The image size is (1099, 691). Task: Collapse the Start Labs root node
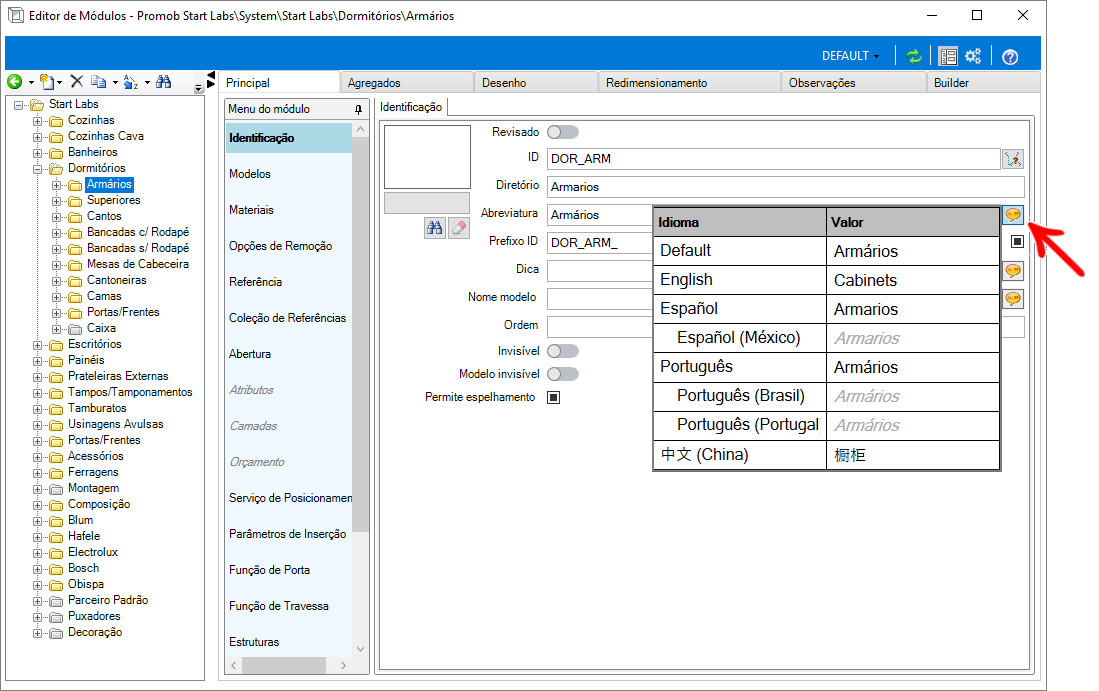click(18, 105)
